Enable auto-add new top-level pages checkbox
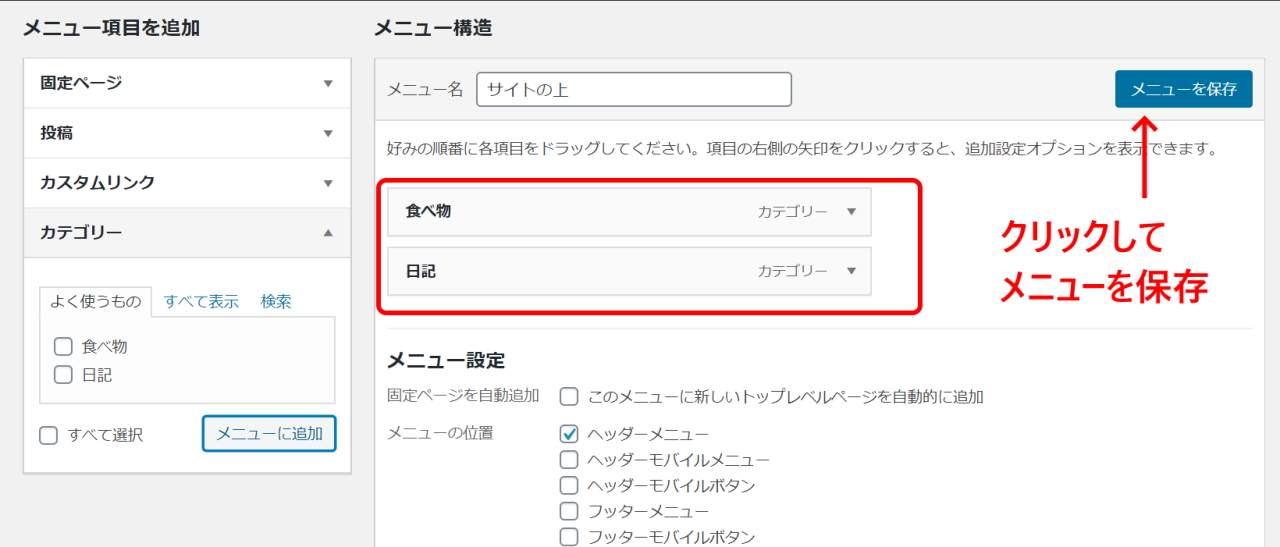The height and width of the screenshot is (547, 1280). point(569,397)
